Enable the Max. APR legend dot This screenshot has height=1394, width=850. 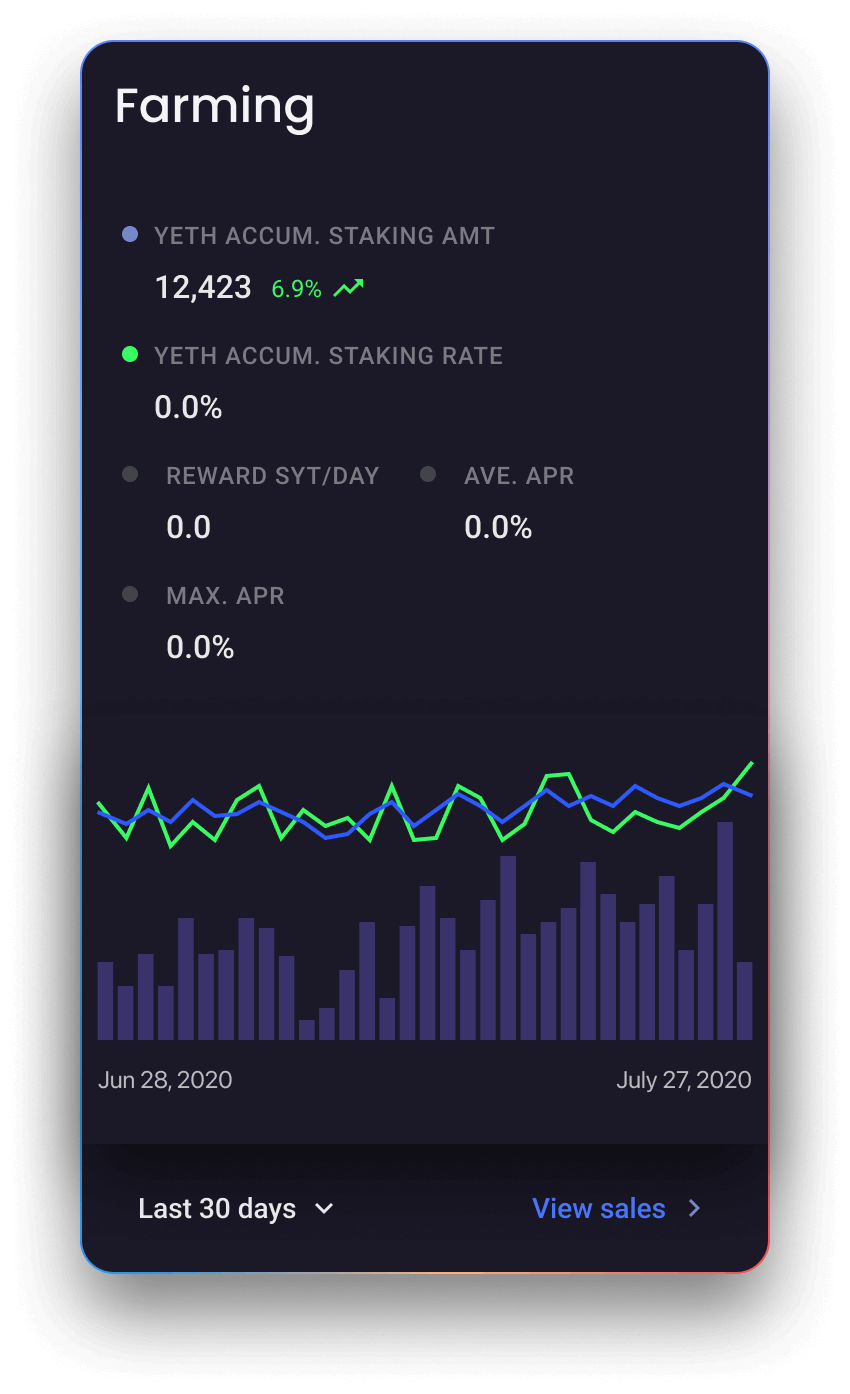click(129, 594)
